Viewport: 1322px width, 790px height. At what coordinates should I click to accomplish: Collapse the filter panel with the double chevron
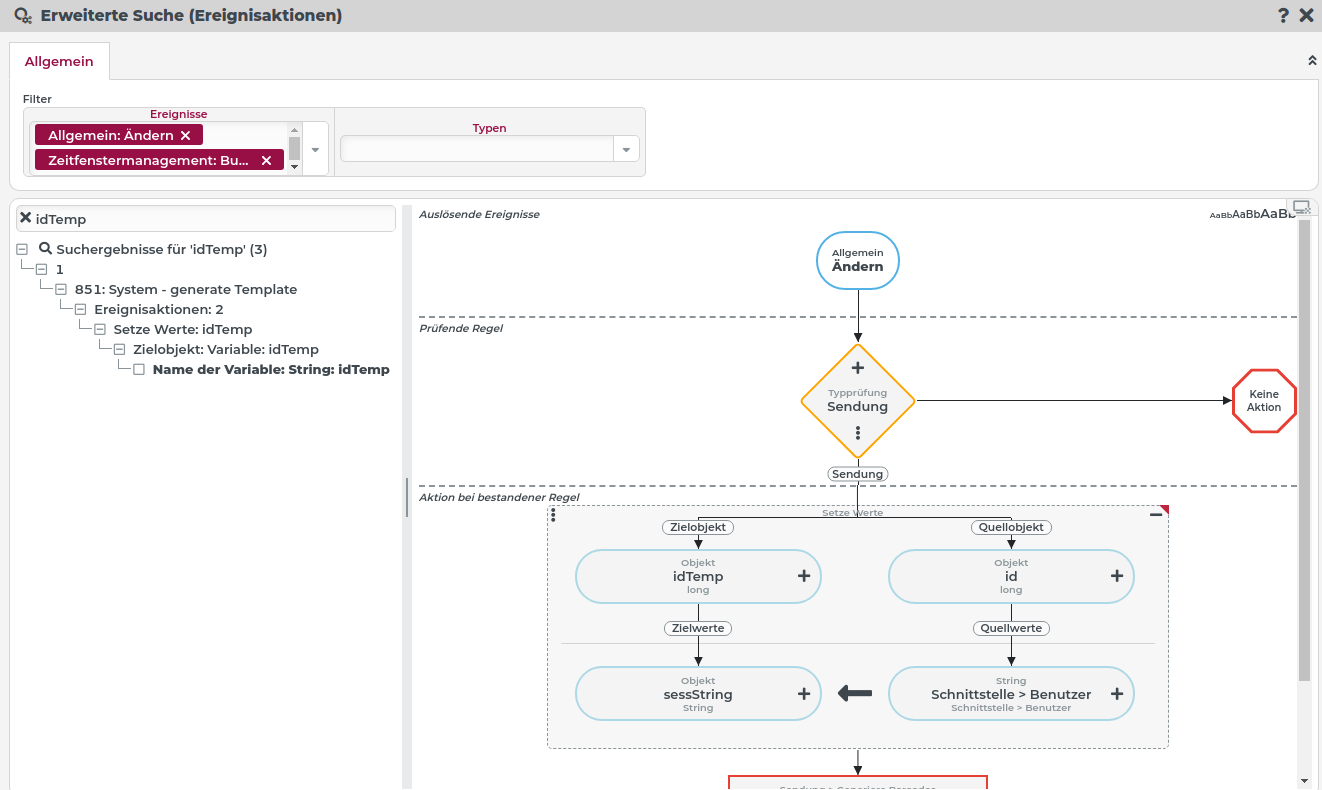pyautogui.click(x=1312, y=61)
